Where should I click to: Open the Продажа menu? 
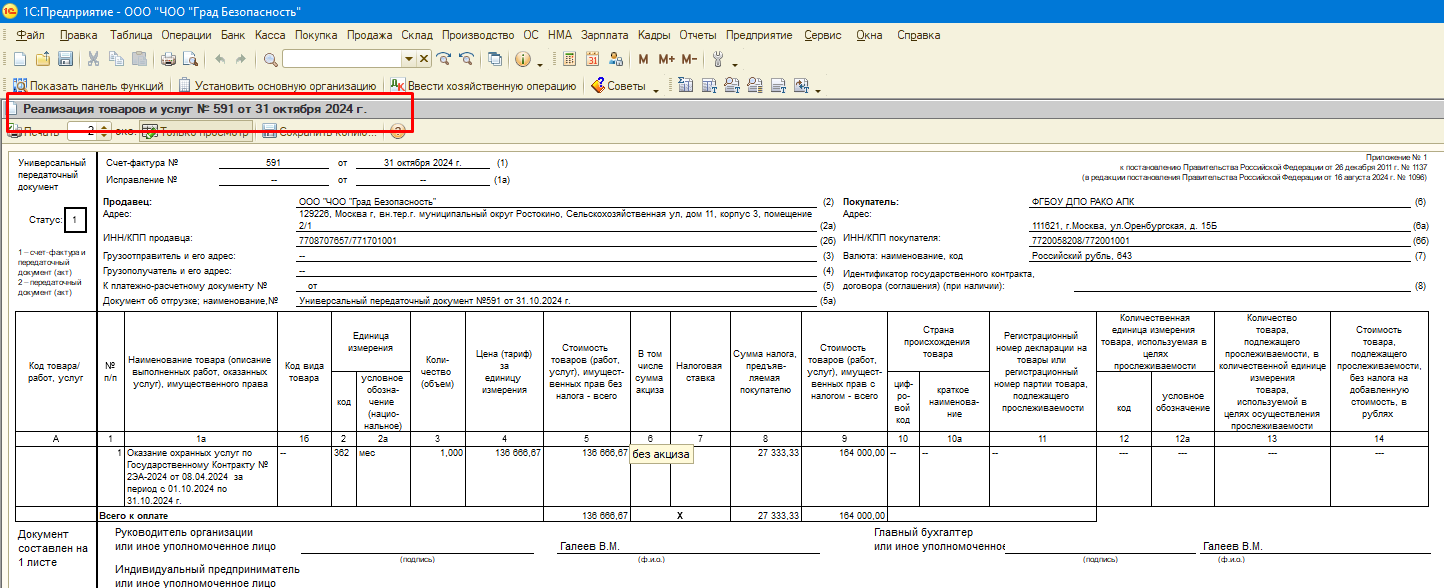coord(370,35)
